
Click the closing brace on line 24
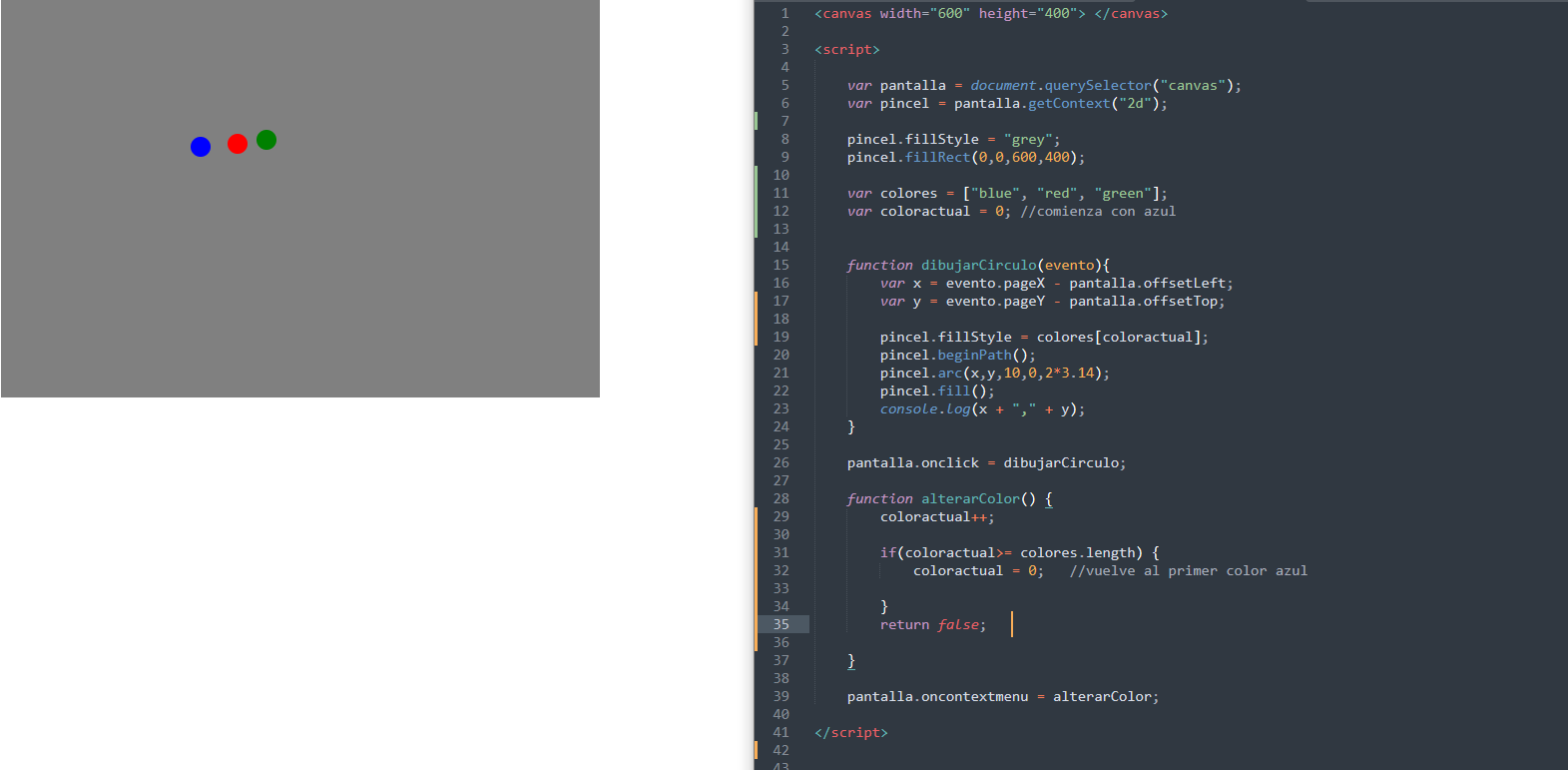[851, 427]
